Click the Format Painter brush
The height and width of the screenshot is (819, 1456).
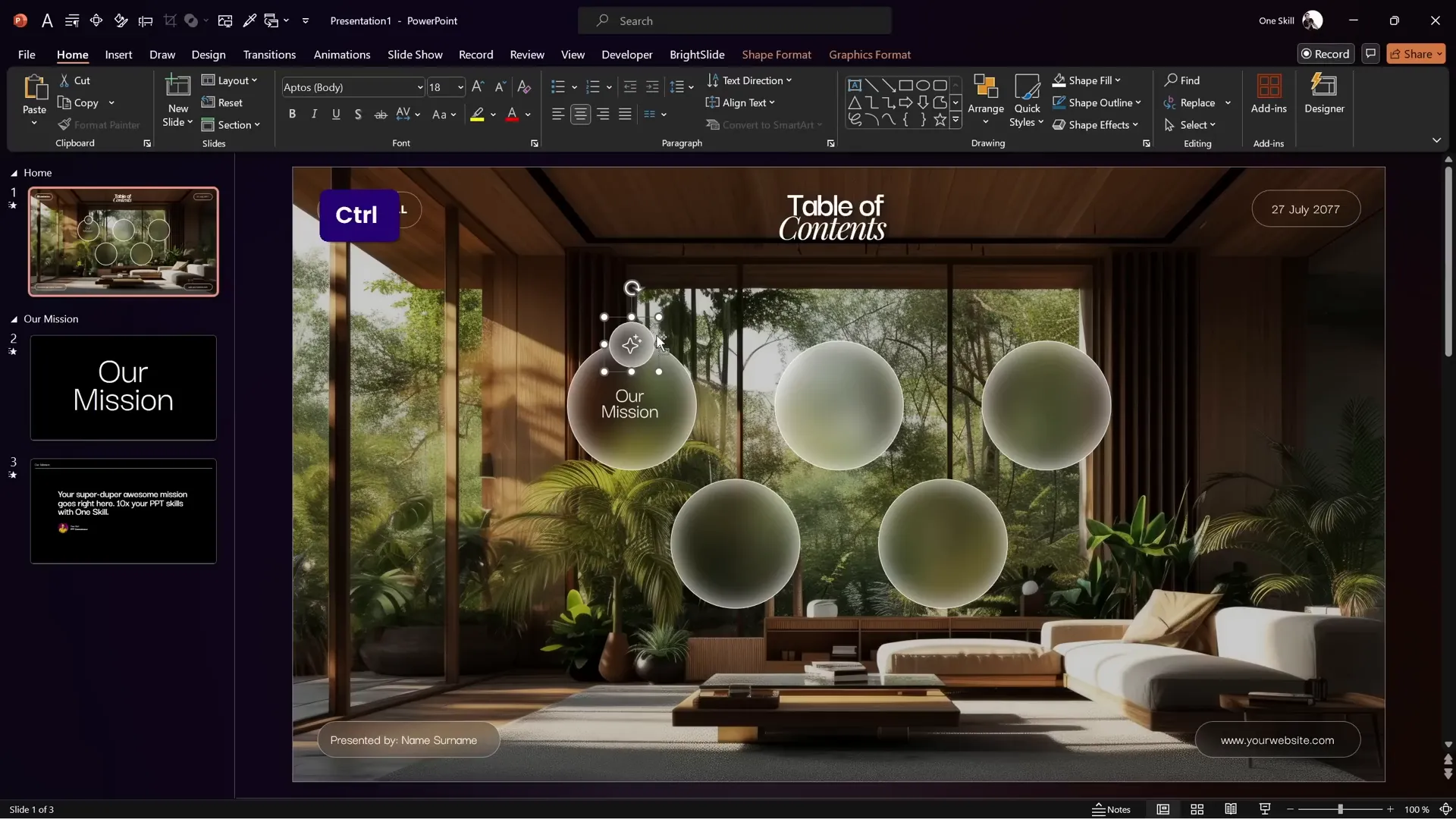[64, 125]
